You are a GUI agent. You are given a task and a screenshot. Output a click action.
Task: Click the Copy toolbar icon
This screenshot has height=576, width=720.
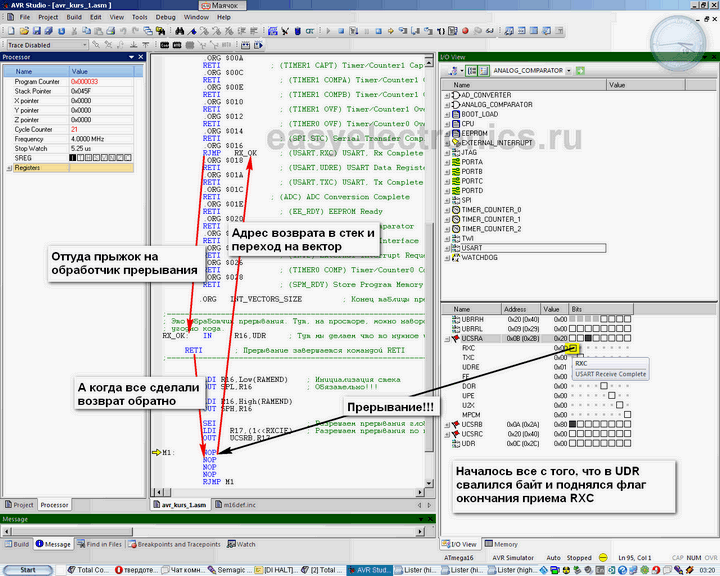(x=86, y=31)
